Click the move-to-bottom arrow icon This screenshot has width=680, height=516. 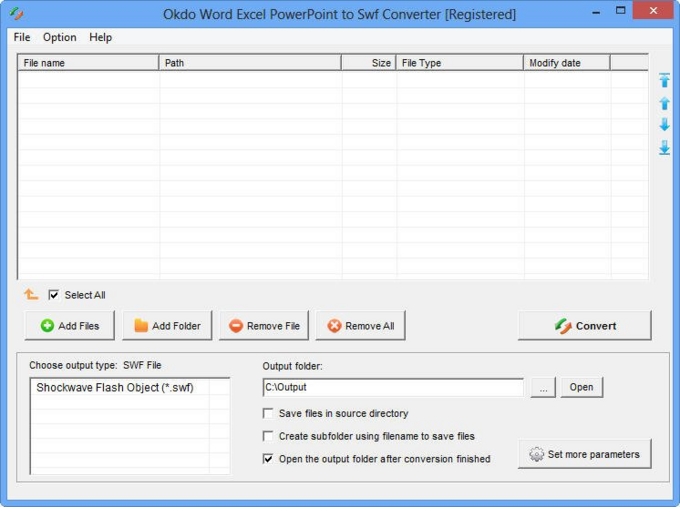[664, 147]
